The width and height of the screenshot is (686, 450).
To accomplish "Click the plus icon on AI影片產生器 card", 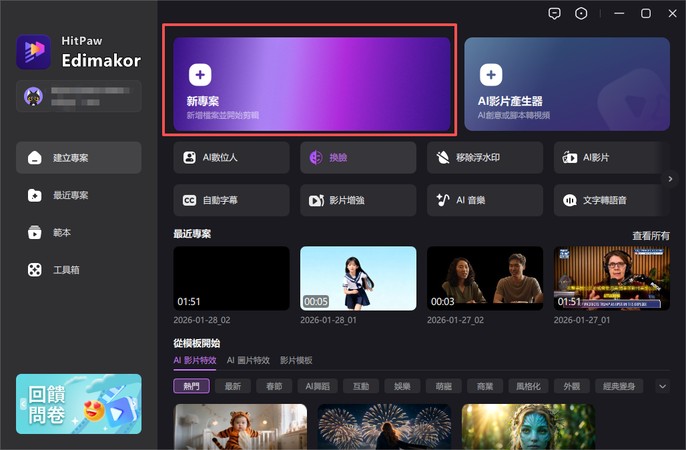I will [491, 75].
